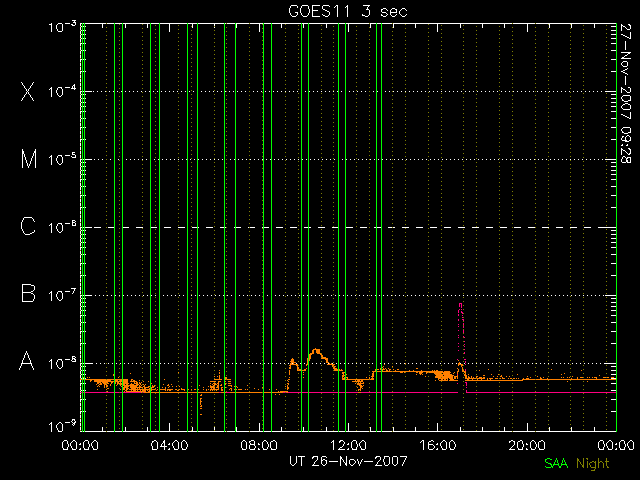Click the 20:00 time axis label

coord(527,445)
